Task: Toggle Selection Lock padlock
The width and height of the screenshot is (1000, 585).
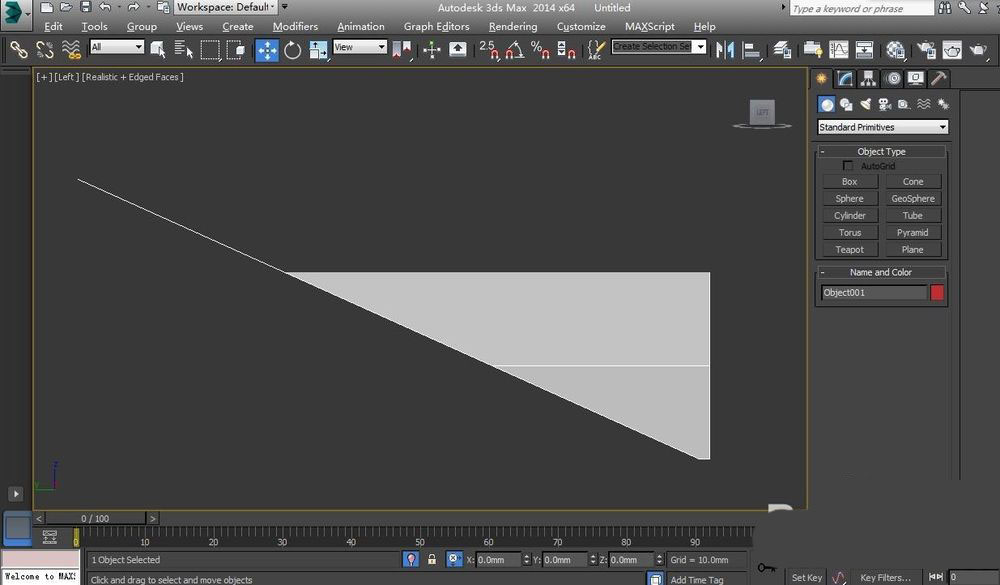Action: click(x=432, y=559)
